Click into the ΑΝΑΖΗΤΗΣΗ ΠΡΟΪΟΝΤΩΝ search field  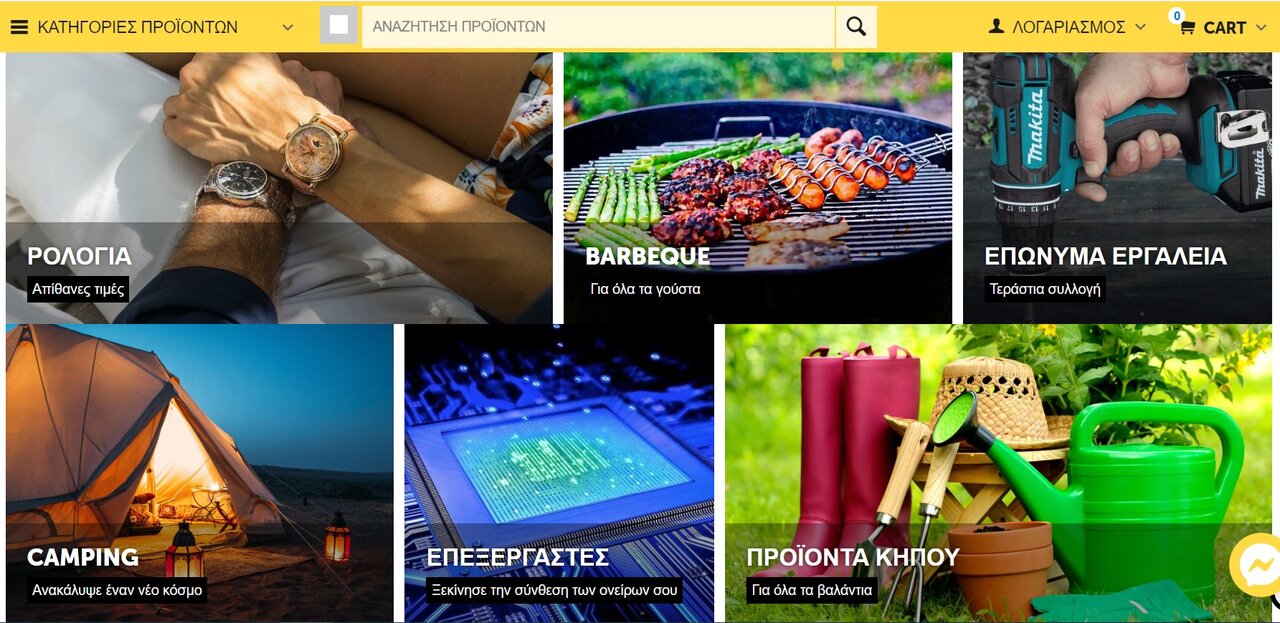598,27
